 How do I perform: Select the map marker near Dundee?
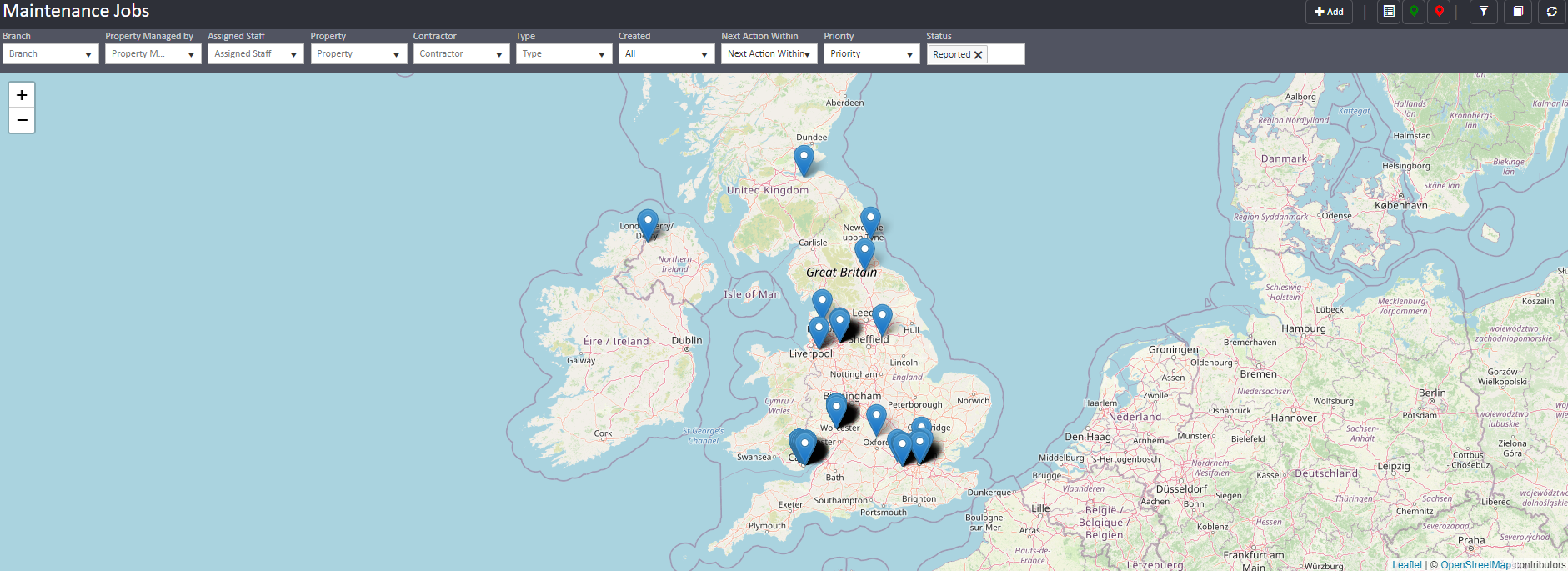click(804, 159)
